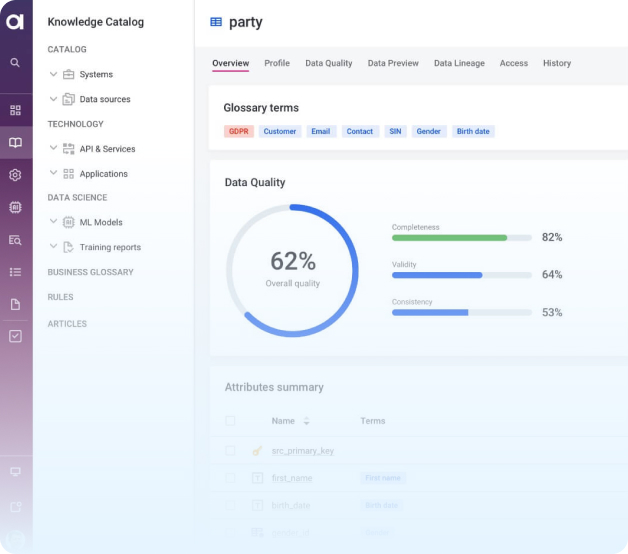This screenshot has width=628, height=554.
Task: Expand the ML Models tree node
Action: pos(53,222)
